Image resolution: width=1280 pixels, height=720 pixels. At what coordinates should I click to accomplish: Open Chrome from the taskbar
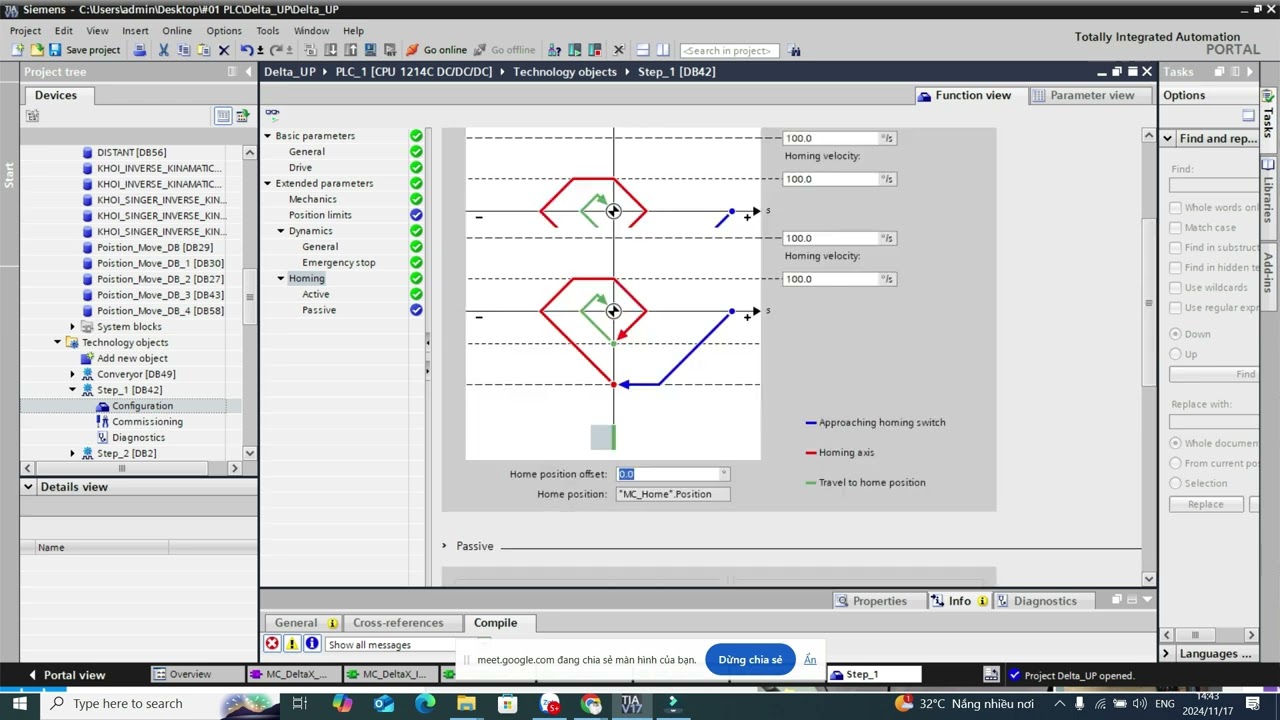click(591, 704)
